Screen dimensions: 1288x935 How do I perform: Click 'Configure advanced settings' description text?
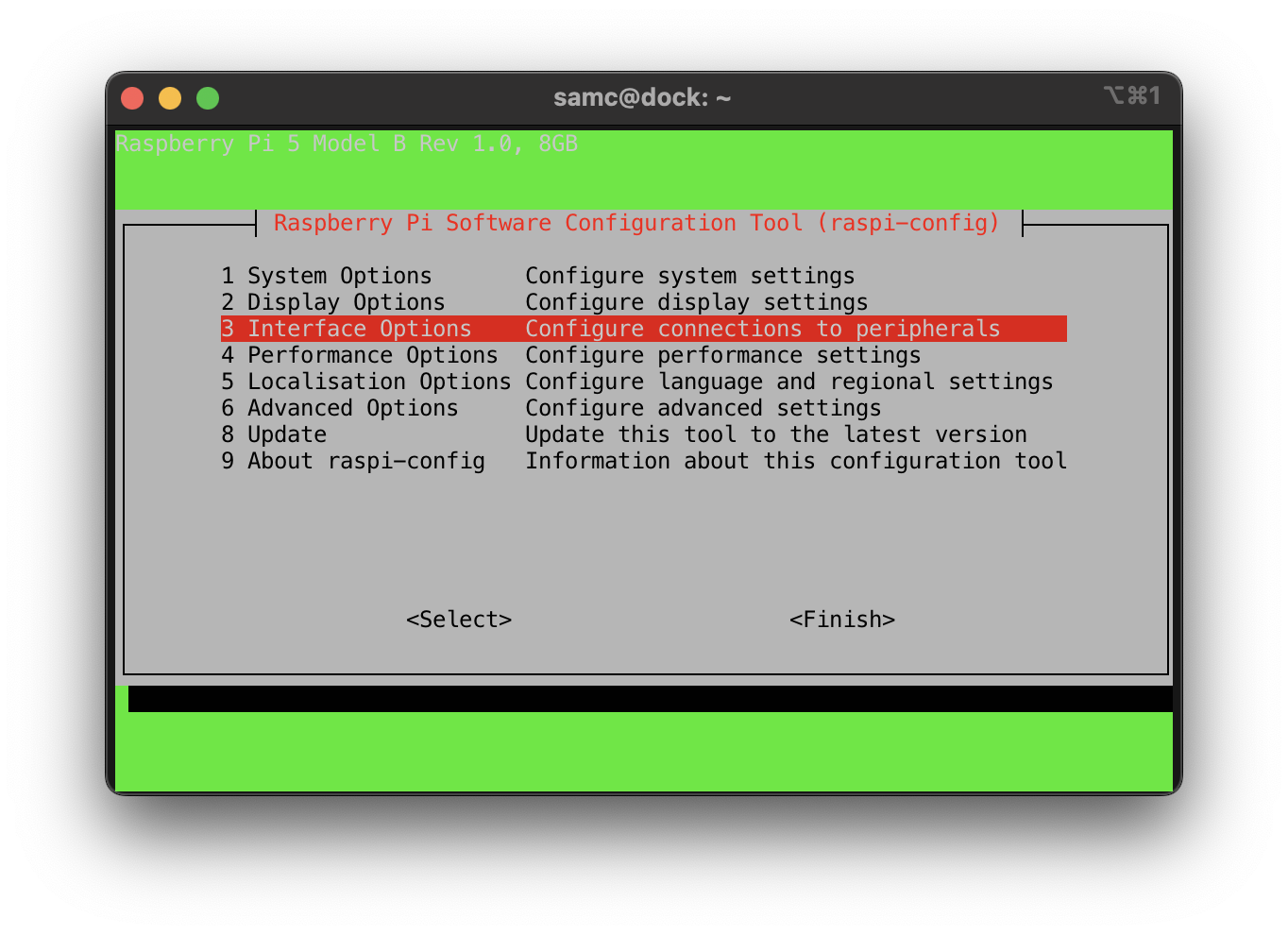point(703,408)
